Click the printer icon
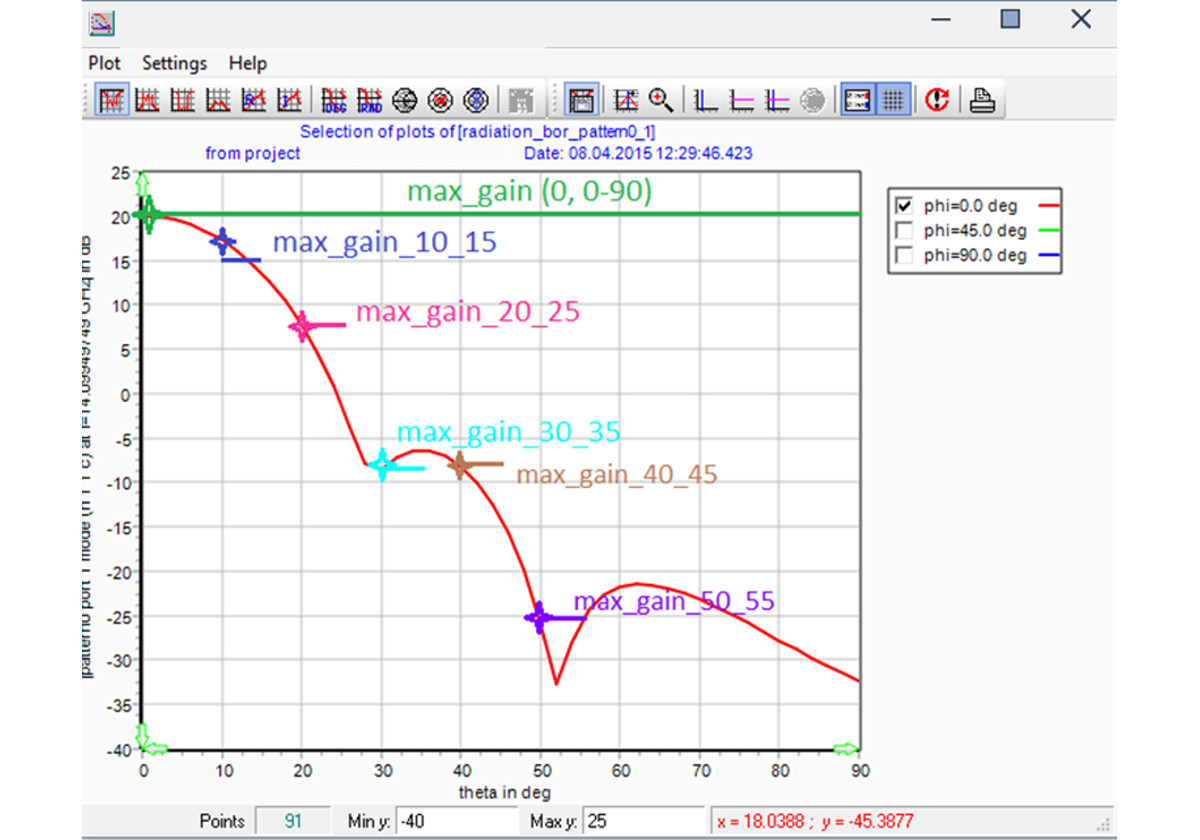Image resolution: width=1200 pixels, height=840 pixels. pos(982,100)
